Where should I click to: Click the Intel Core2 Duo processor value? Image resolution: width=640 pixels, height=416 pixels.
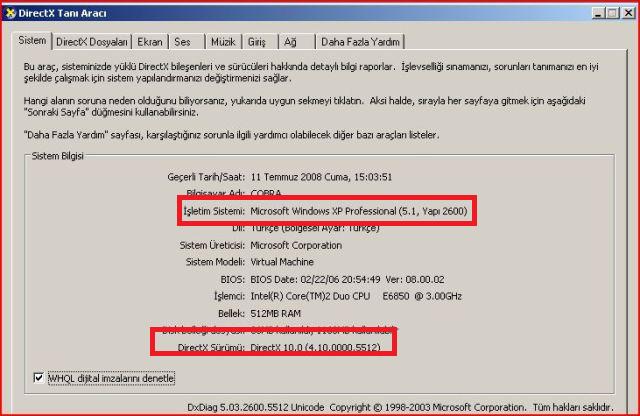[x=356, y=296]
